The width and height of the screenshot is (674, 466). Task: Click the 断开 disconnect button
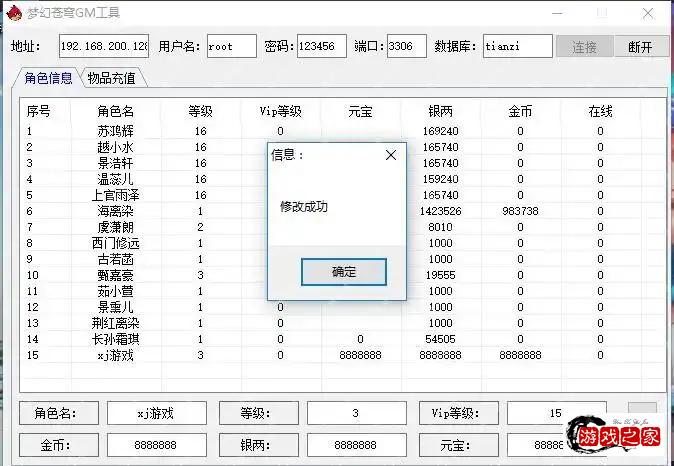point(640,47)
